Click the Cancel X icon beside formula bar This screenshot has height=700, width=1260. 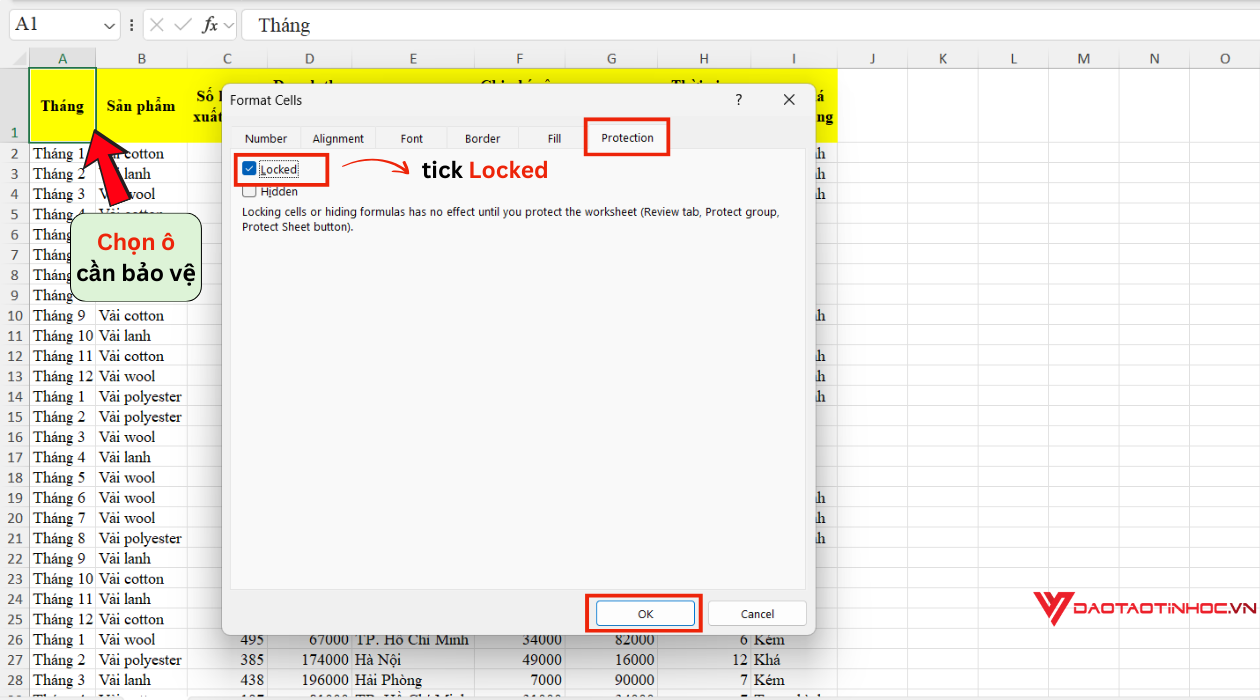155,24
